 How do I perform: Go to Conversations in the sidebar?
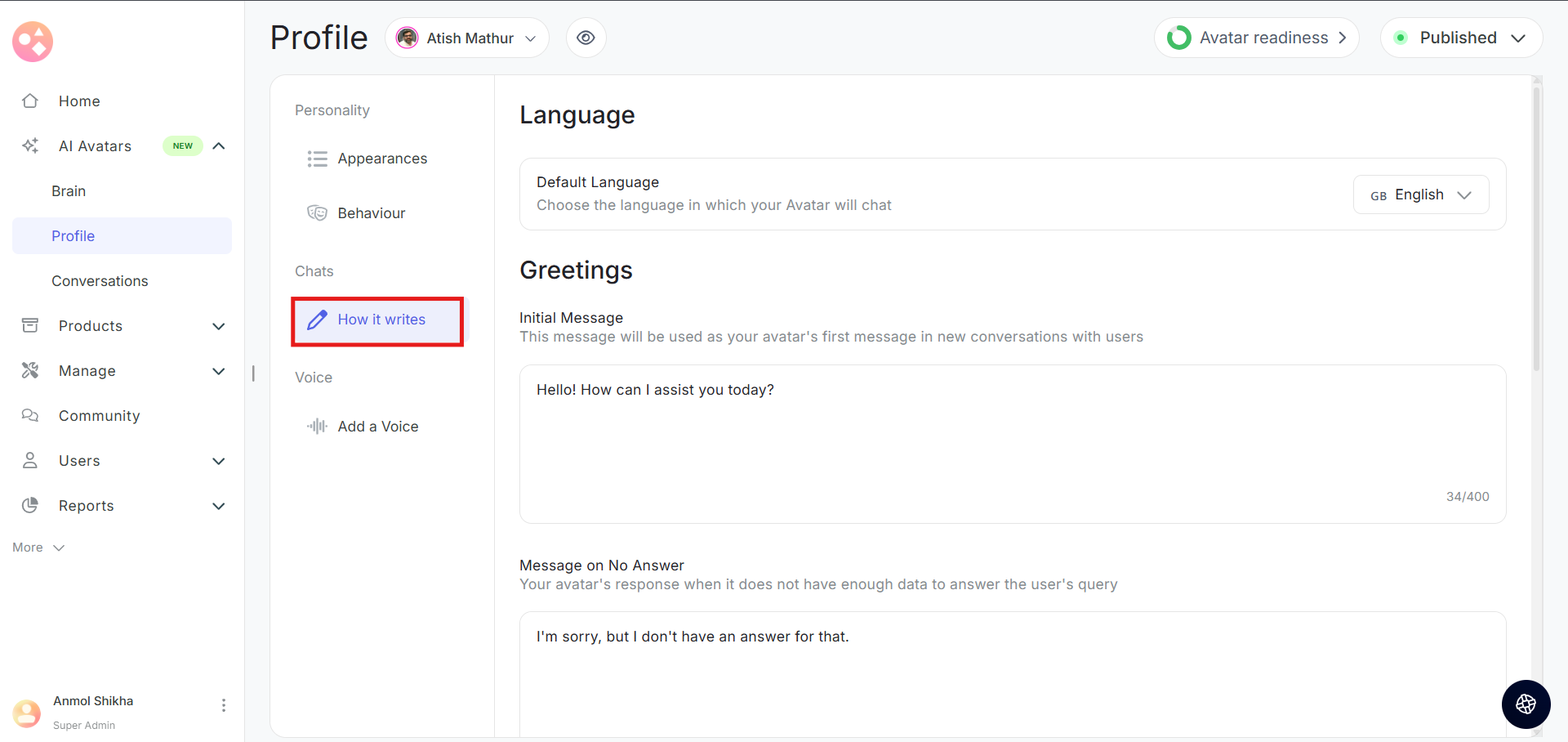(x=100, y=281)
